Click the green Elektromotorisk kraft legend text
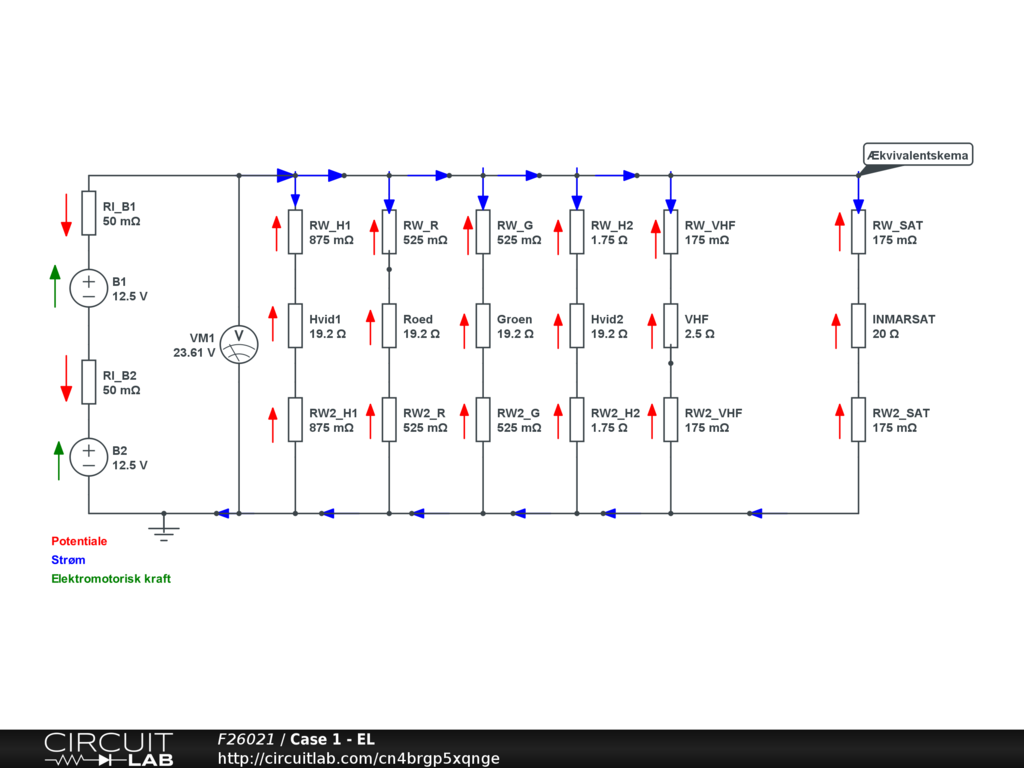This screenshot has height=768, width=1024. [x=111, y=579]
